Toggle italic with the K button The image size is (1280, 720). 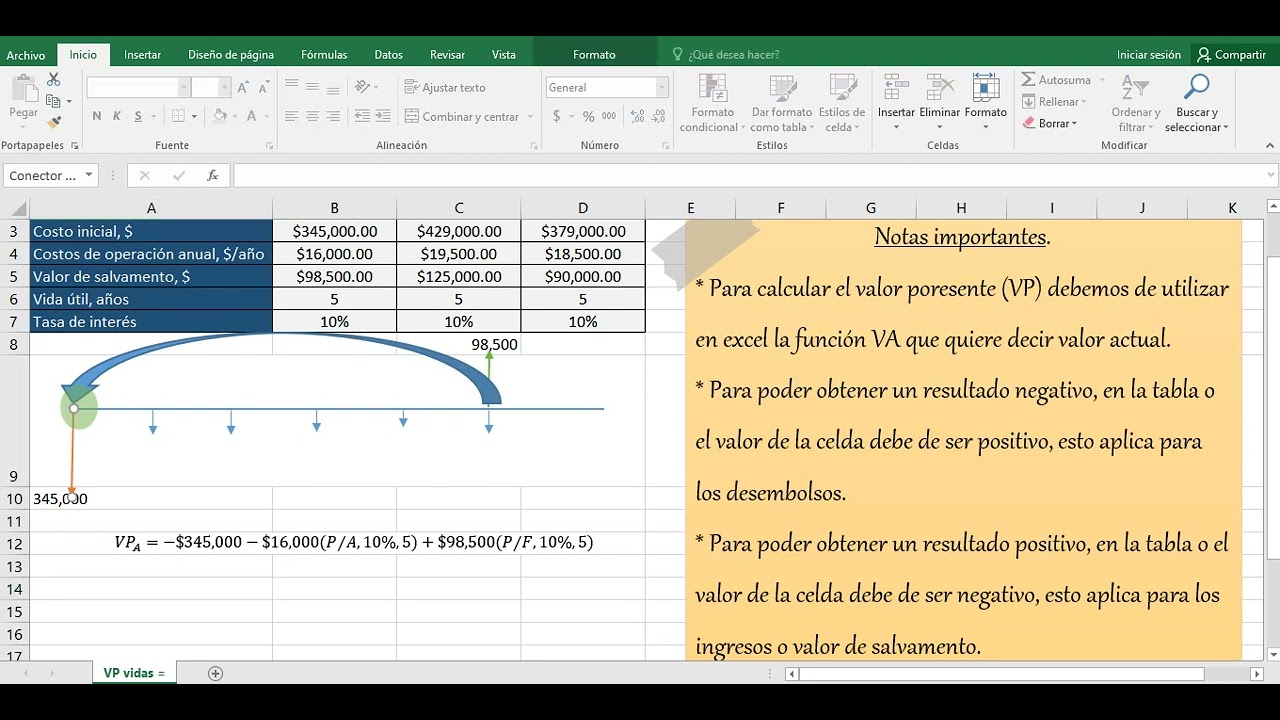coord(117,117)
